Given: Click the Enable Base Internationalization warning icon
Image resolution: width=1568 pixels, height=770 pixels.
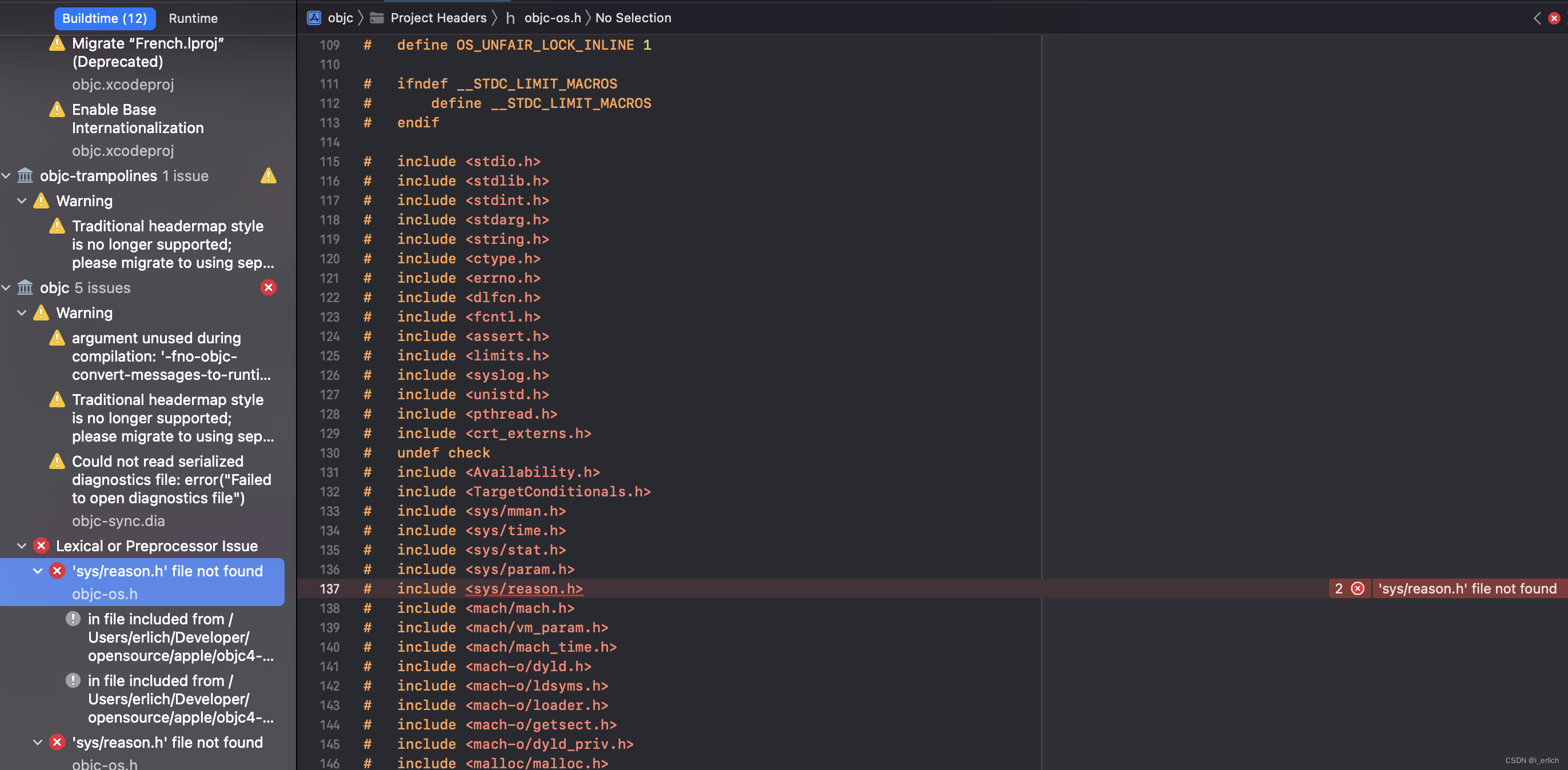Looking at the screenshot, I should (57, 110).
